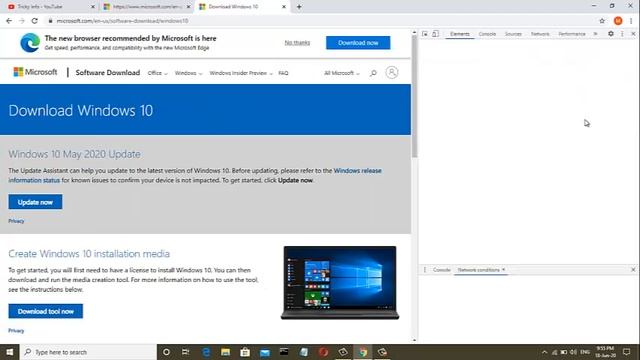
Task: Click the Edge browser logo in banner
Action: tap(30, 42)
